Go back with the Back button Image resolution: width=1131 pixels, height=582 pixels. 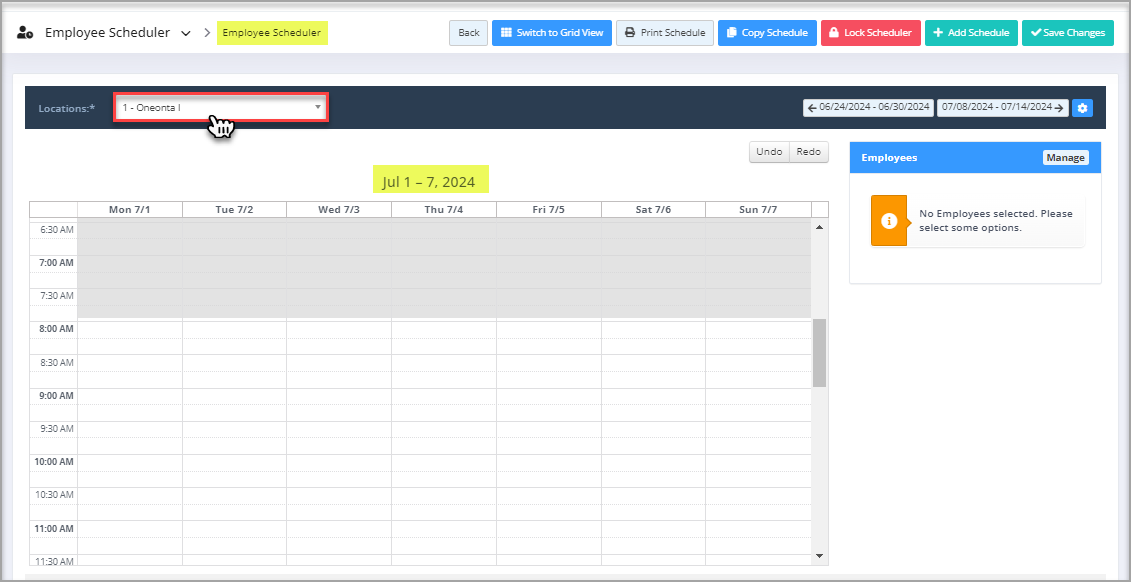pos(469,32)
